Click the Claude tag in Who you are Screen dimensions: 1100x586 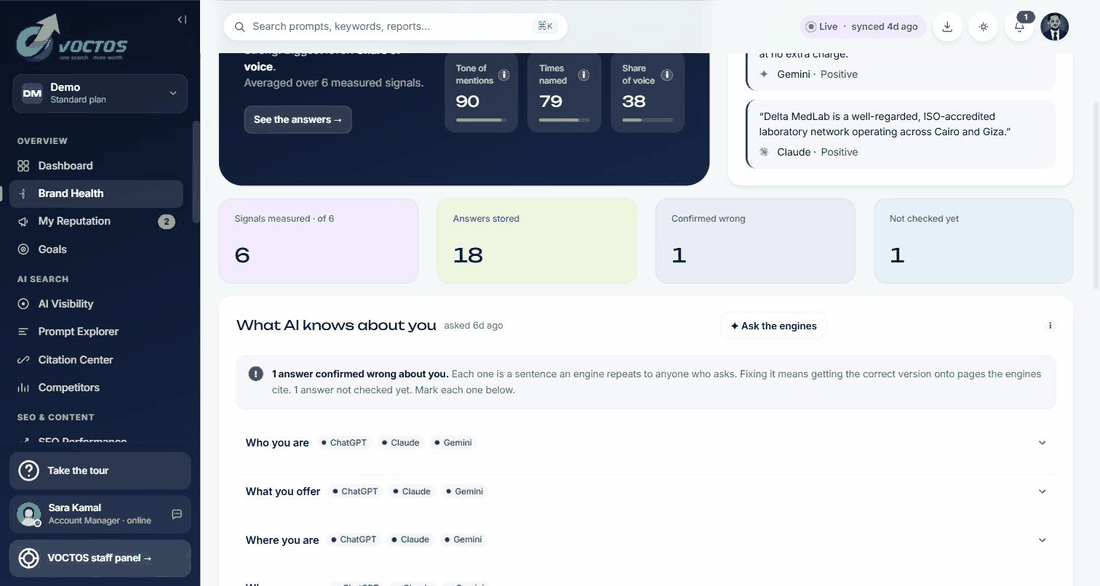click(401, 443)
